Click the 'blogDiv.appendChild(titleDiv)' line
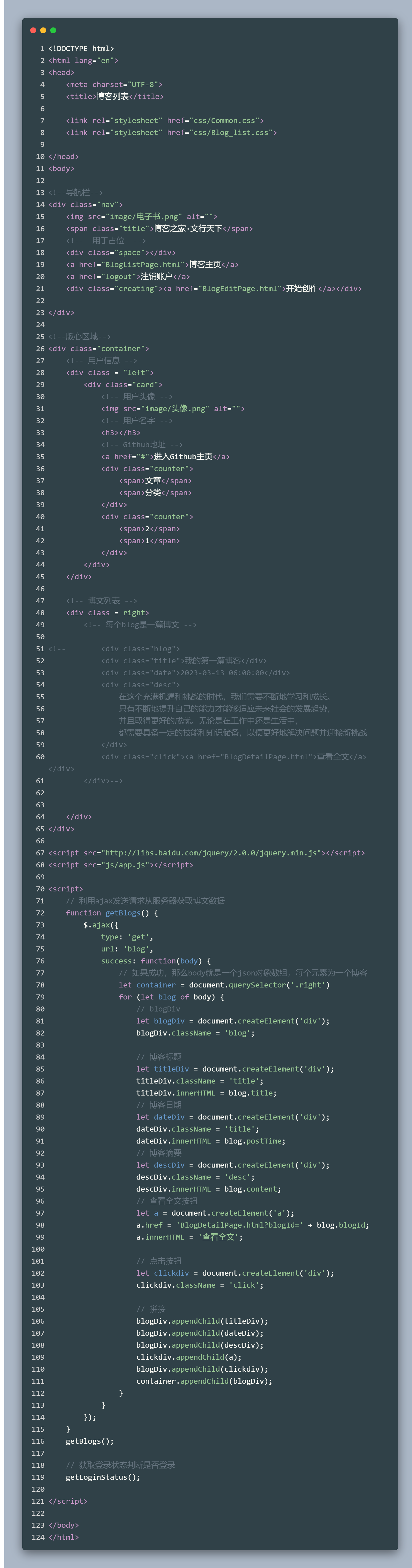 pyautogui.click(x=202, y=1321)
